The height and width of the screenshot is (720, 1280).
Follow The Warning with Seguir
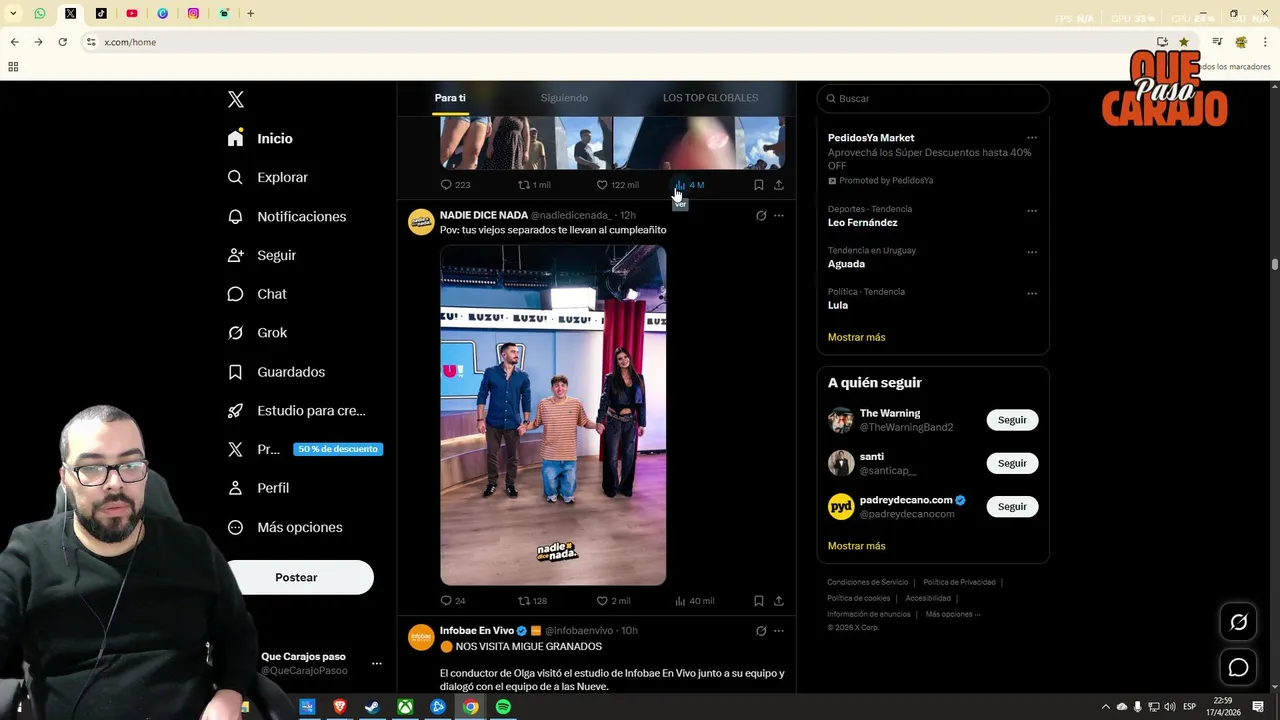coord(1012,420)
